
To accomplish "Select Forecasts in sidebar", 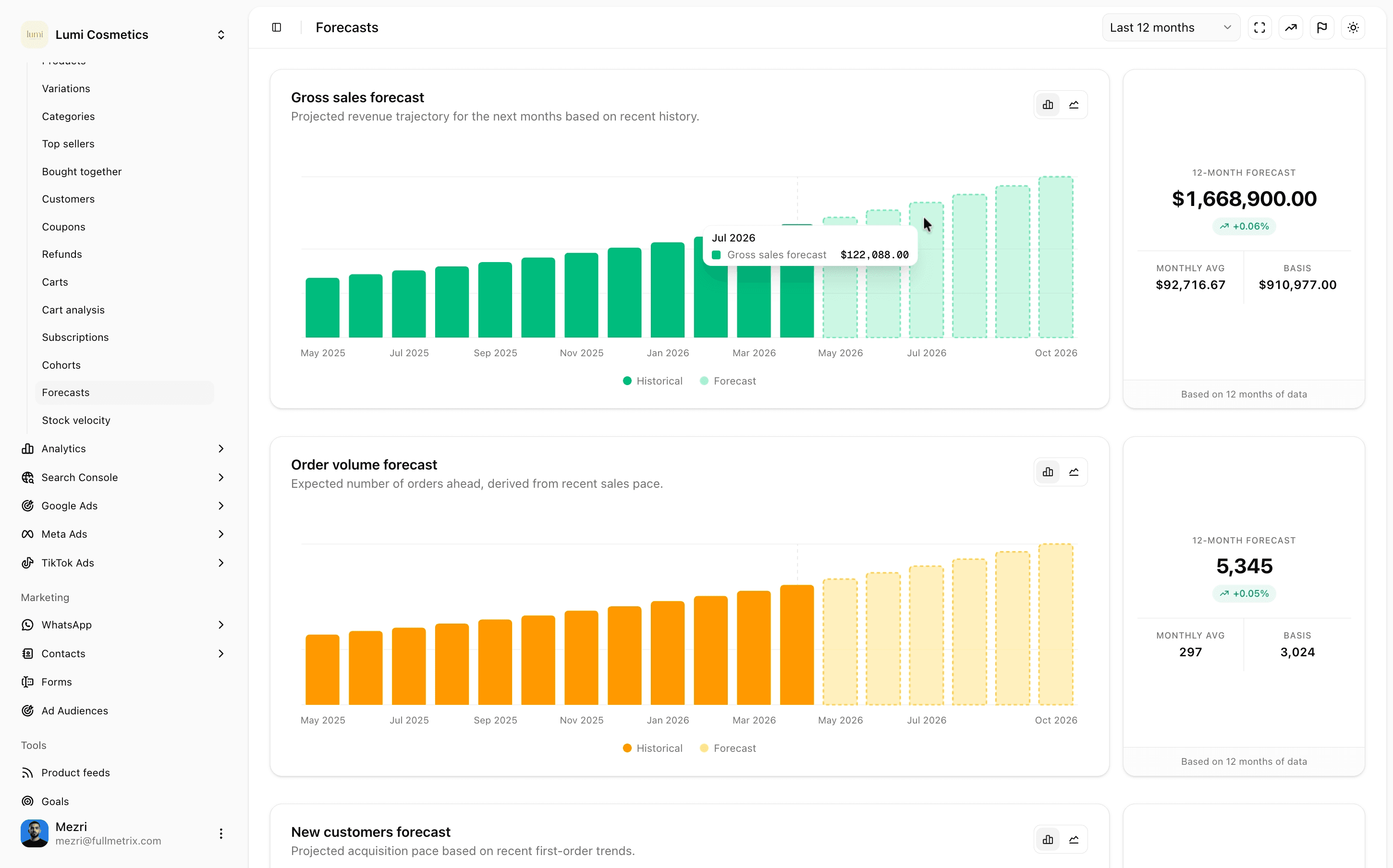I will 124,393.
